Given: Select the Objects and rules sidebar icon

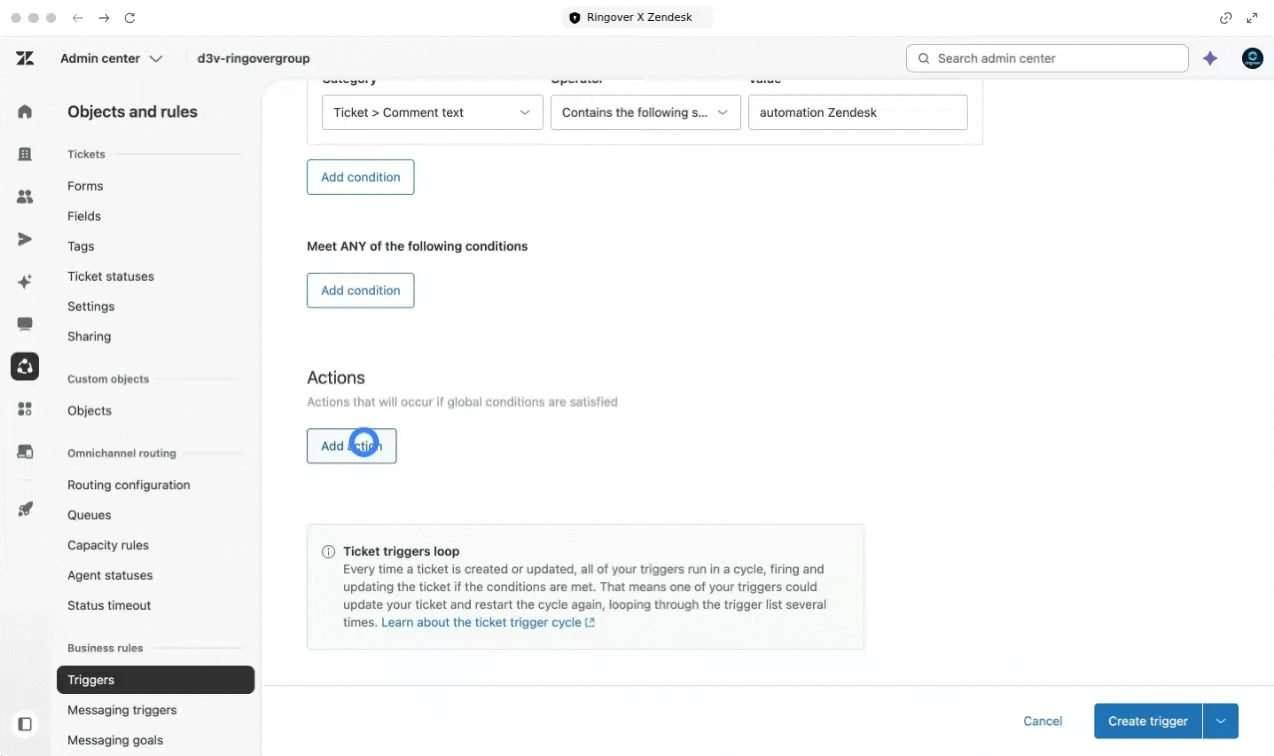Looking at the screenshot, I should [25, 366].
